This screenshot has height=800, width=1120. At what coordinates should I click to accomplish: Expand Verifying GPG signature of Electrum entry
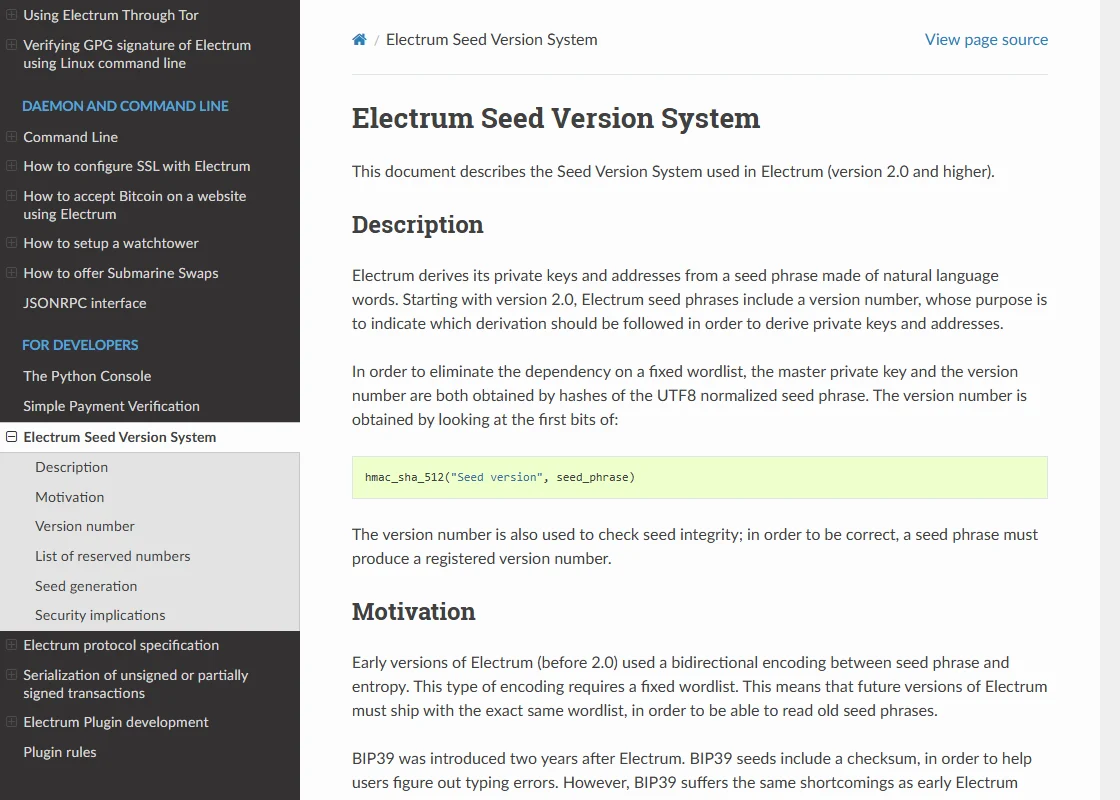tap(11, 44)
